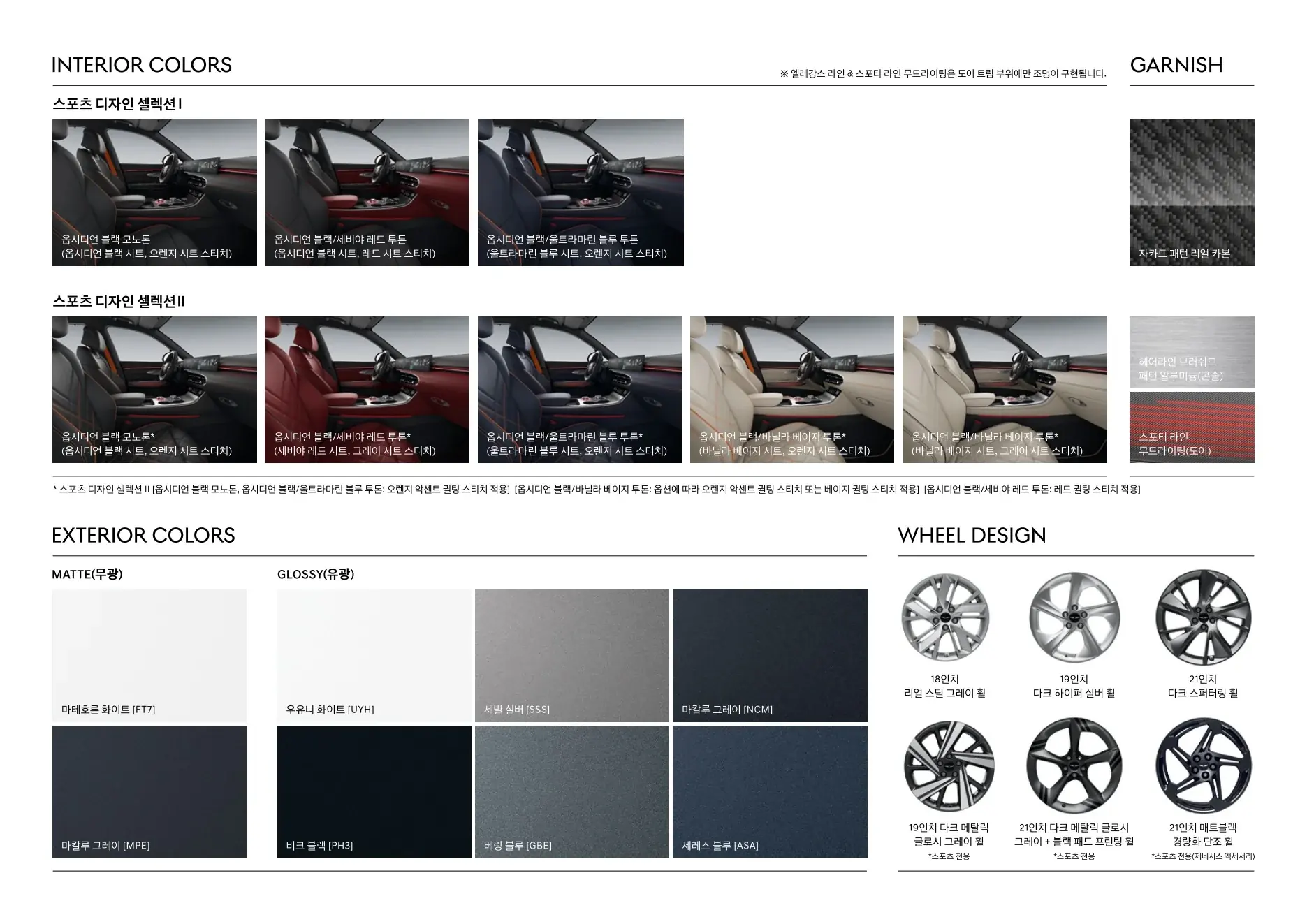This screenshot has width=1307, height=924.
Task: Click Selection II 세비야 레드 시트 interior image
Action: click(x=367, y=390)
